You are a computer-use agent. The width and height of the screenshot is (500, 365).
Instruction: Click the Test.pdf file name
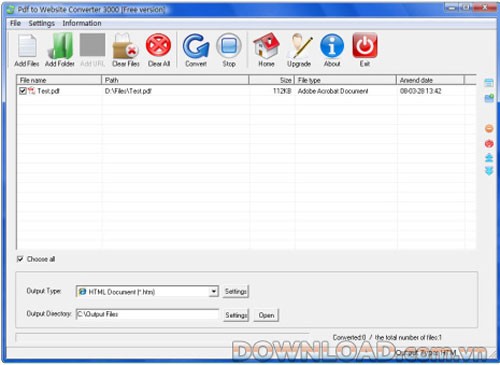[48, 91]
